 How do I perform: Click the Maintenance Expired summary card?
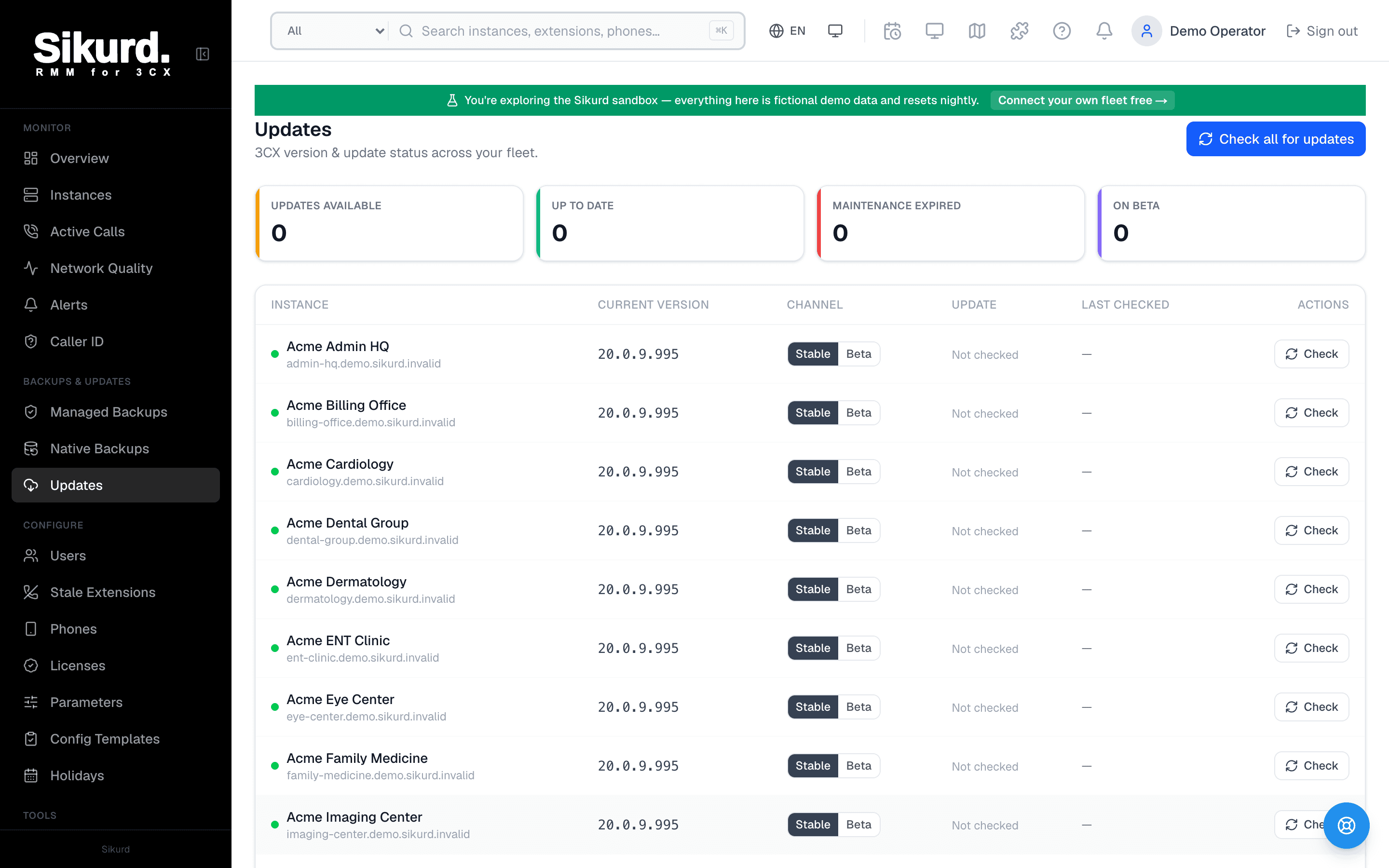click(x=951, y=223)
